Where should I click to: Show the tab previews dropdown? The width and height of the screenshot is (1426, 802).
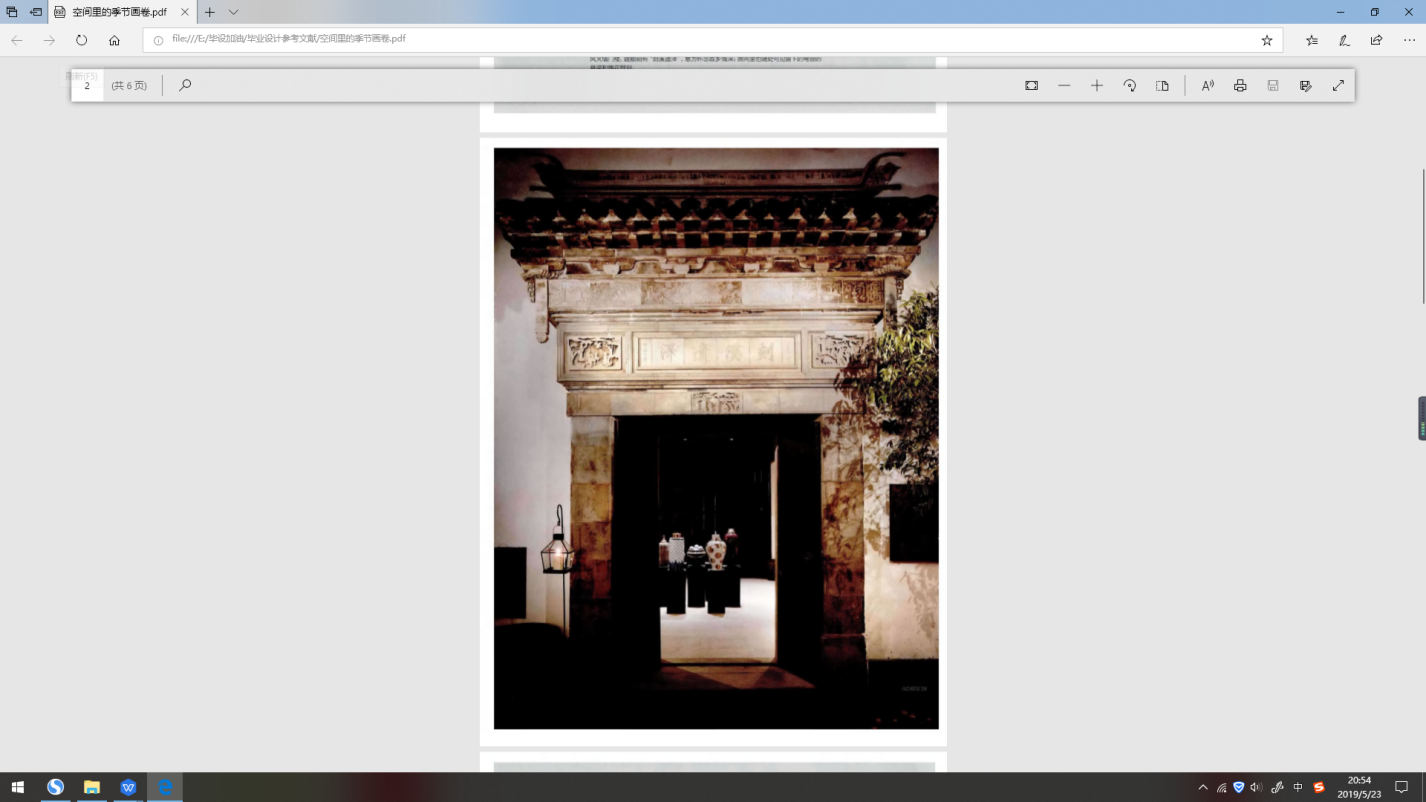click(x=233, y=12)
